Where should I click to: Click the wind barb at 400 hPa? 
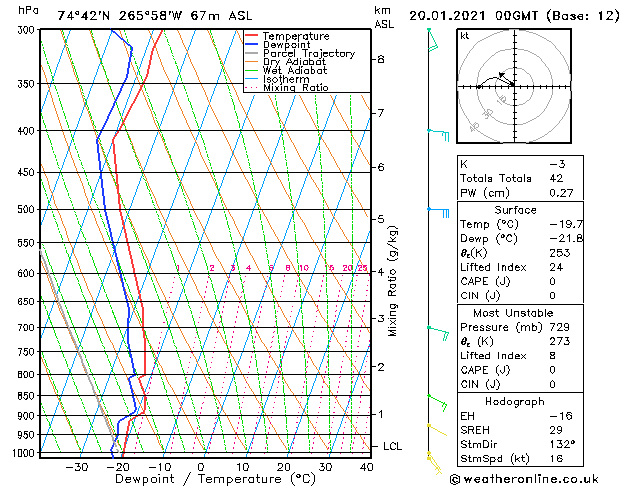pos(437,132)
